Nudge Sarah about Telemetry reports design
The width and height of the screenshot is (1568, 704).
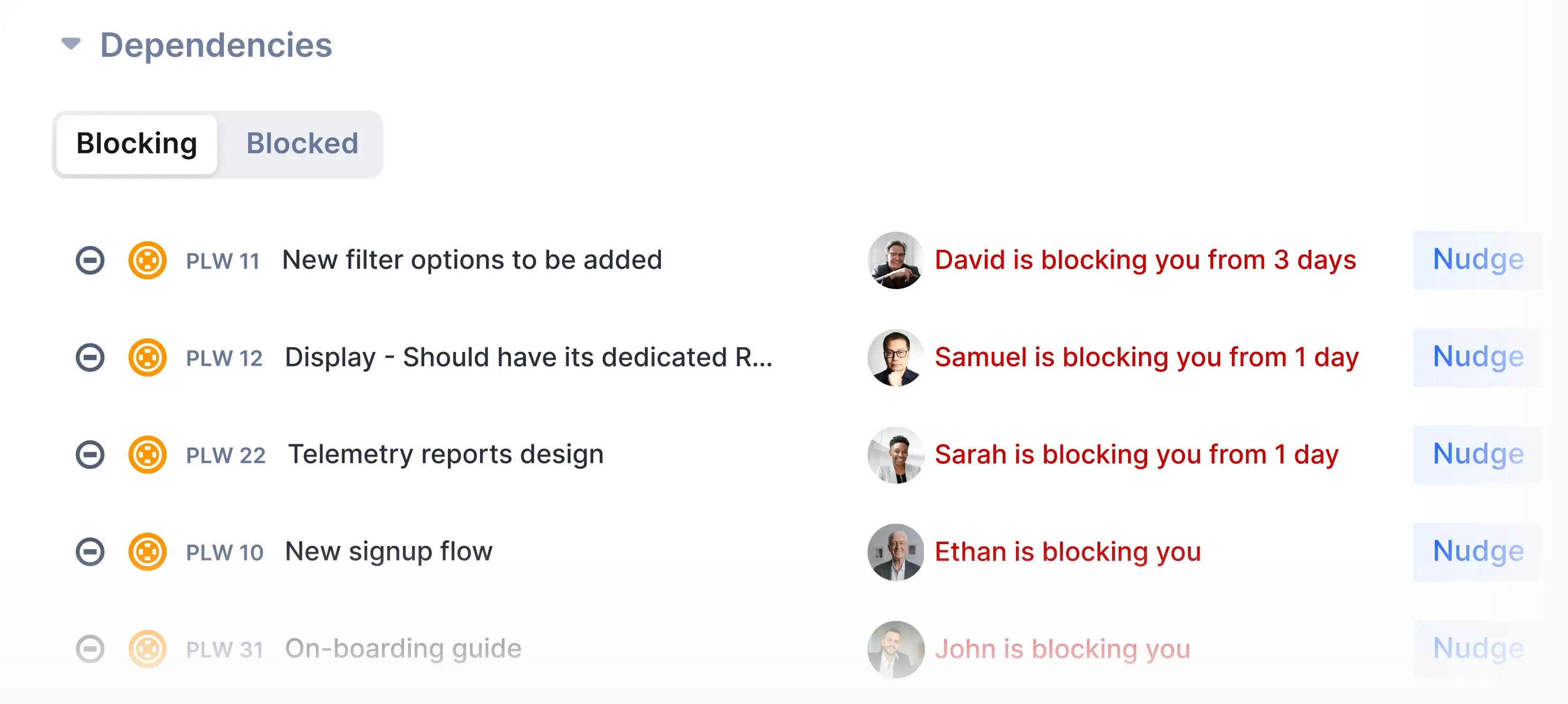pyautogui.click(x=1477, y=455)
